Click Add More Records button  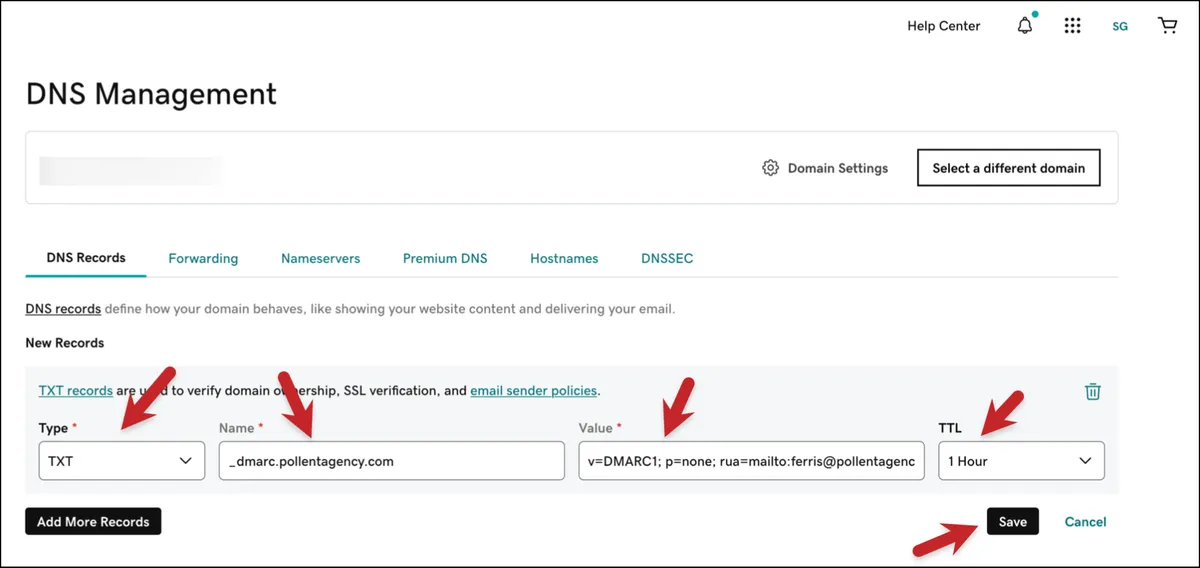[93, 521]
